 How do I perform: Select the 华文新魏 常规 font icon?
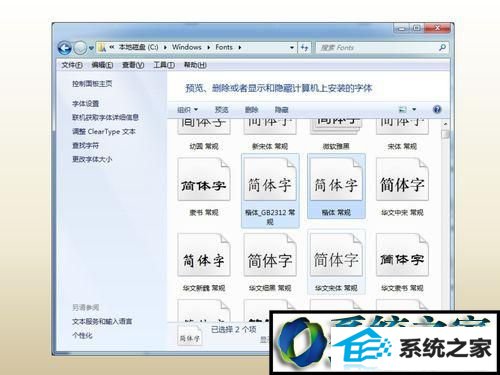(204, 255)
